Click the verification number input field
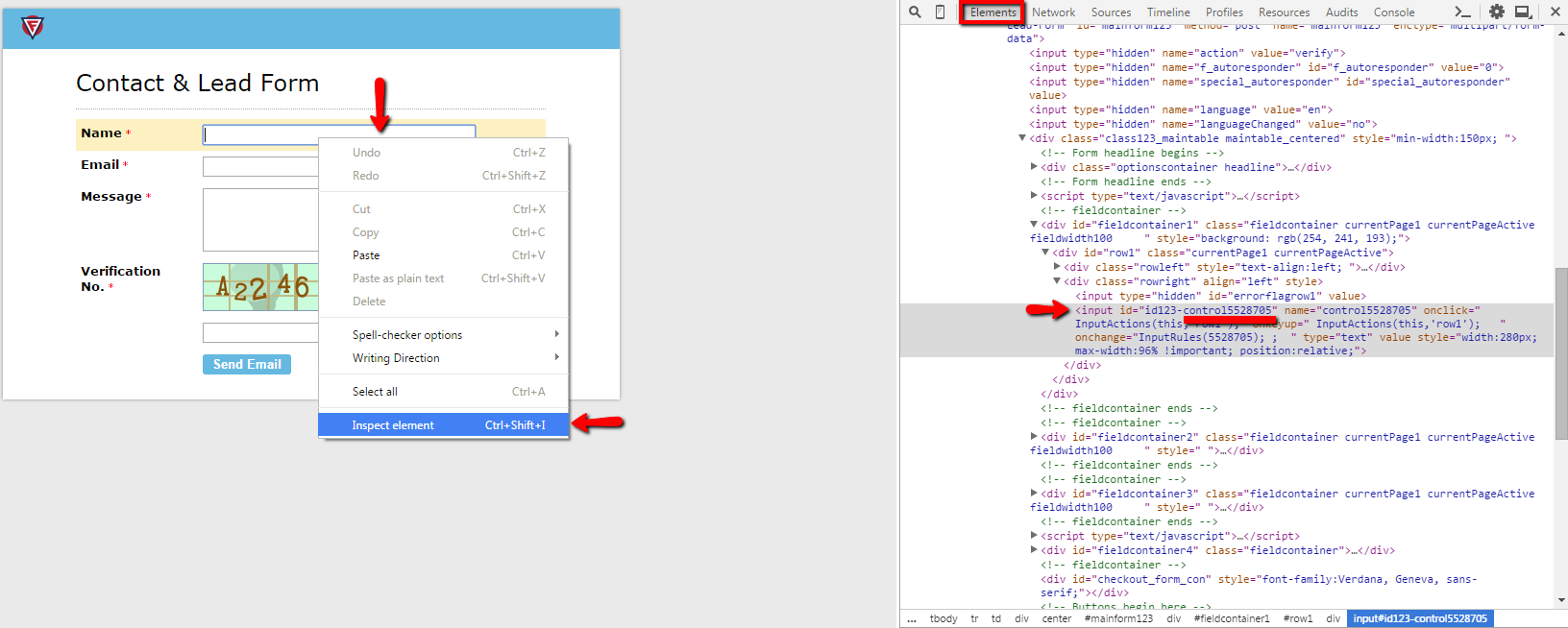1568x628 pixels. (x=260, y=333)
